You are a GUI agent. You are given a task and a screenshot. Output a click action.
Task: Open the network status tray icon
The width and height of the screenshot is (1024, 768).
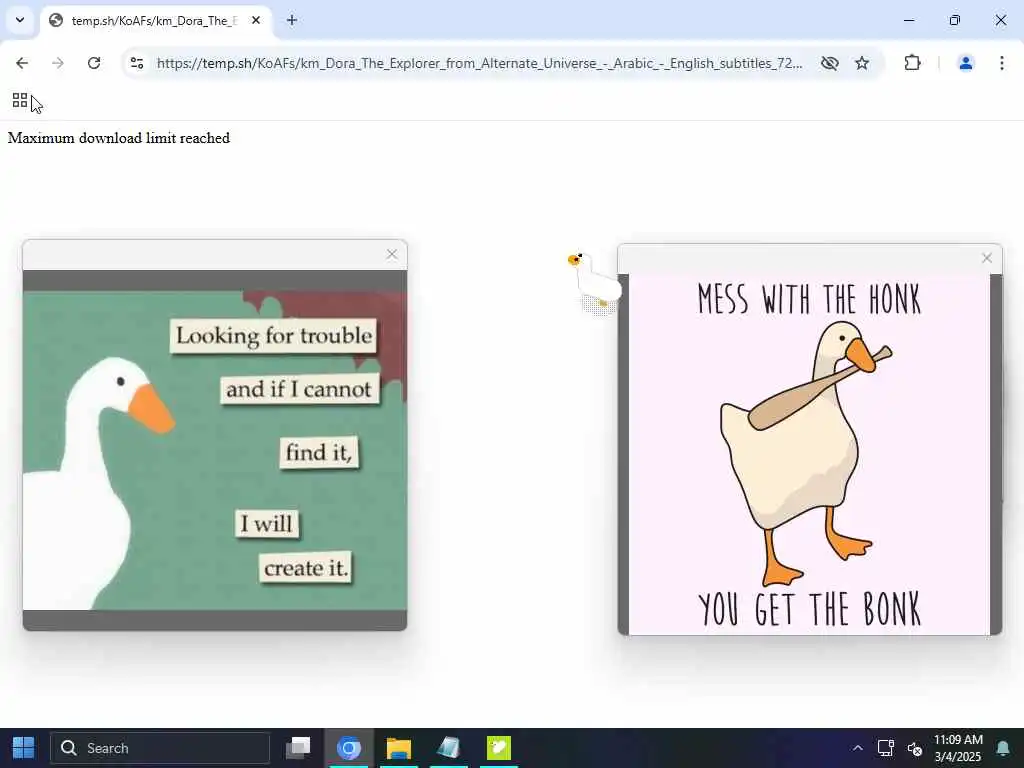886,748
